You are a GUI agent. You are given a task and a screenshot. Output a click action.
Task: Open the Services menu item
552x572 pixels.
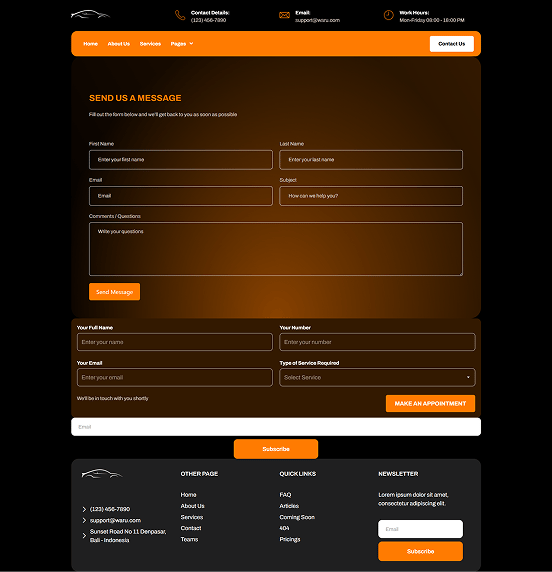[150, 44]
